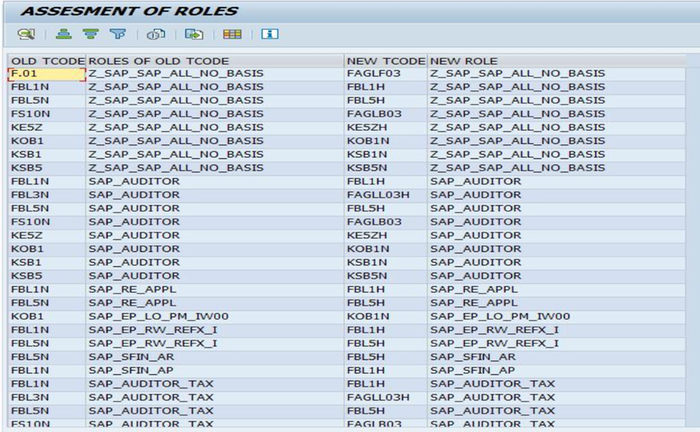700x432 pixels.
Task: Click the blue Information icon
Action: click(x=269, y=34)
